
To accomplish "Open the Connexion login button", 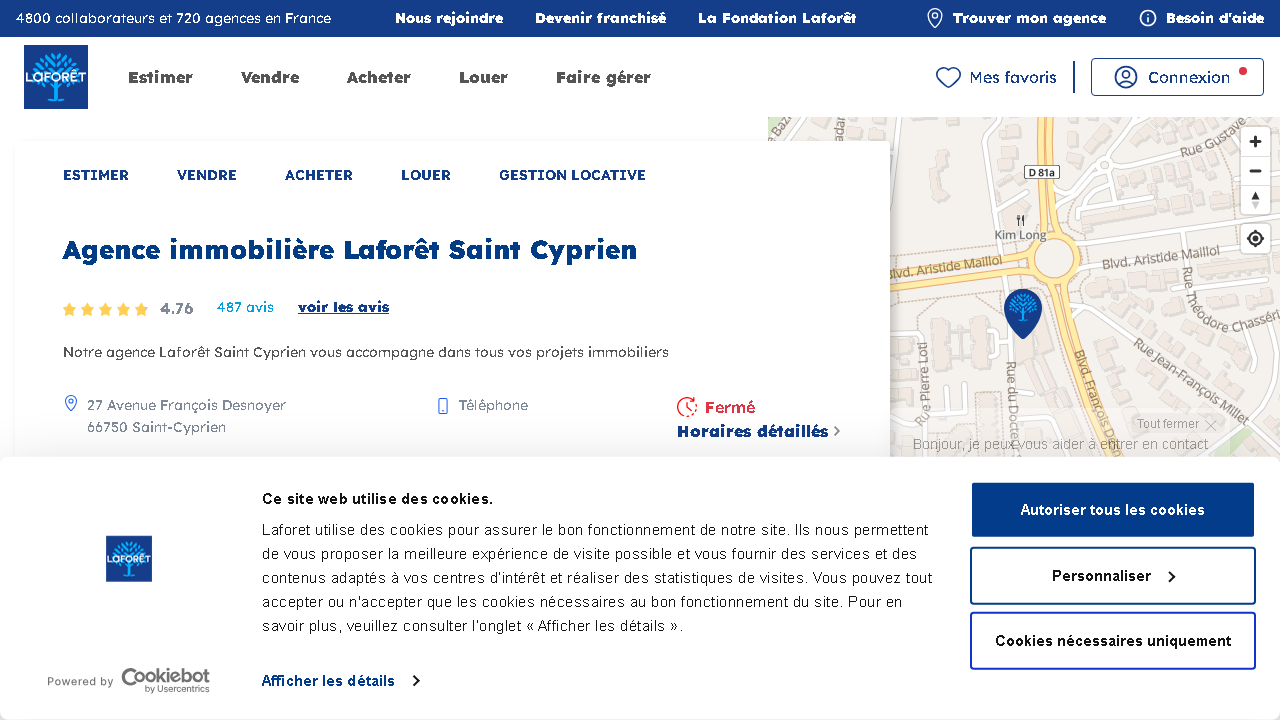I will tap(1177, 77).
